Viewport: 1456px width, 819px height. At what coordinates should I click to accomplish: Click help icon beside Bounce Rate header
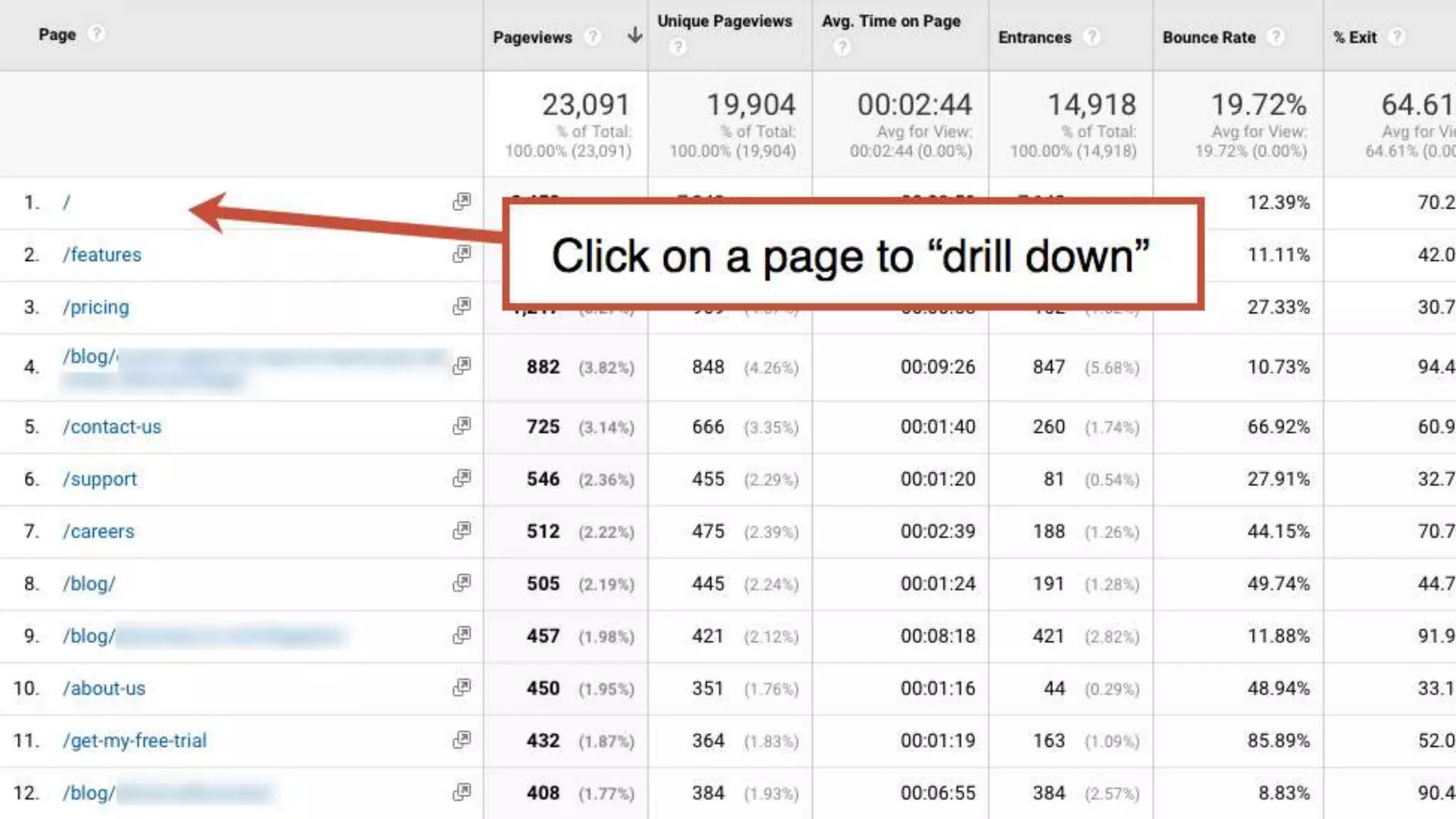coord(1276,37)
